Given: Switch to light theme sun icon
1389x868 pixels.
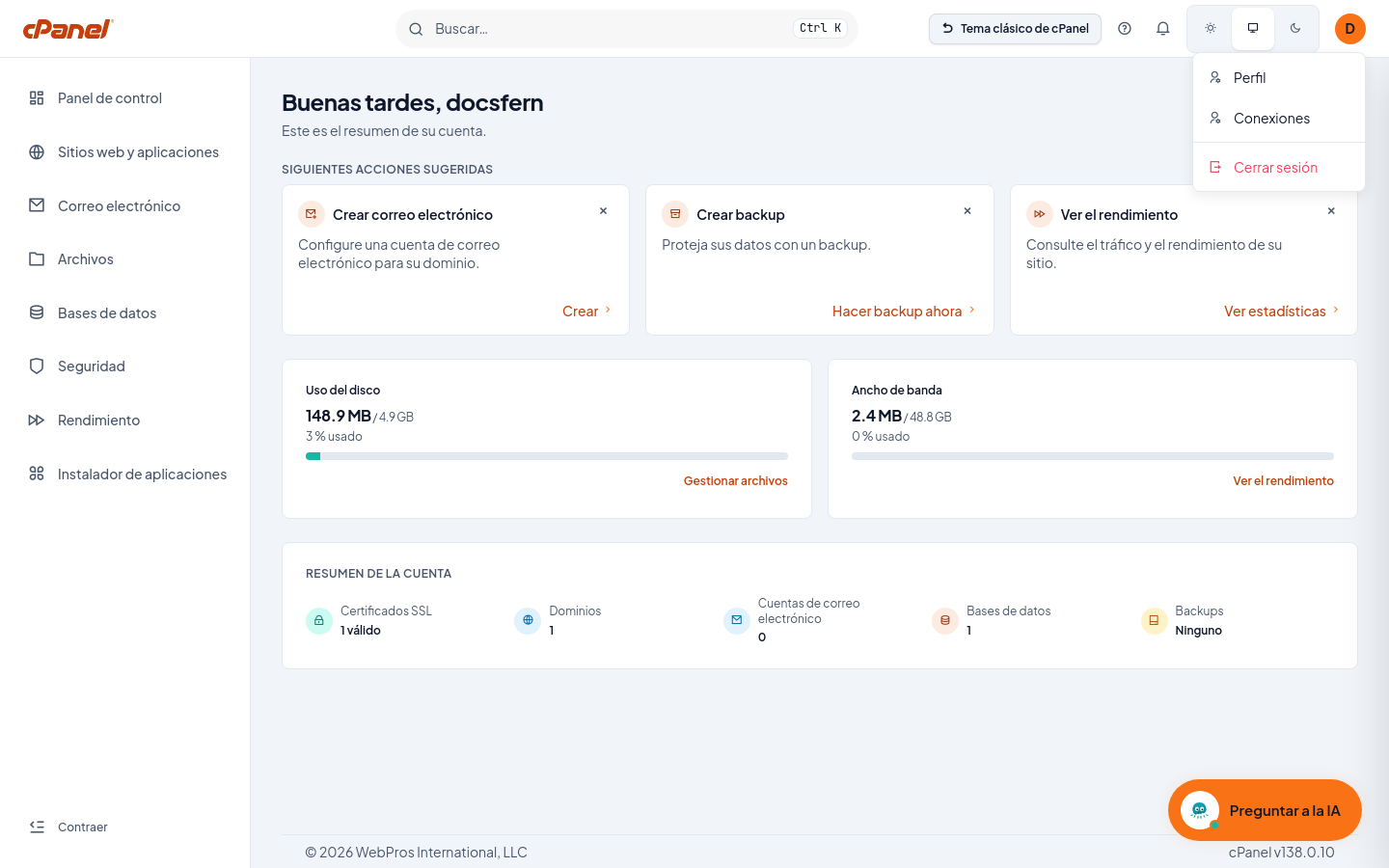Looking at the screenshot, I should click(1211, 29).
